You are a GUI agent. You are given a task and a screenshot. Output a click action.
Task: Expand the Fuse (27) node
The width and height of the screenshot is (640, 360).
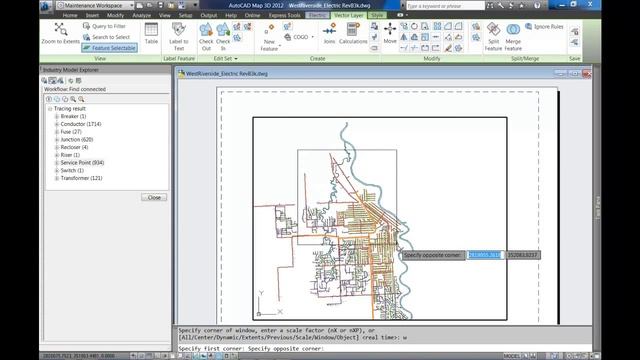pyautogui.click(x=57, y=132)
